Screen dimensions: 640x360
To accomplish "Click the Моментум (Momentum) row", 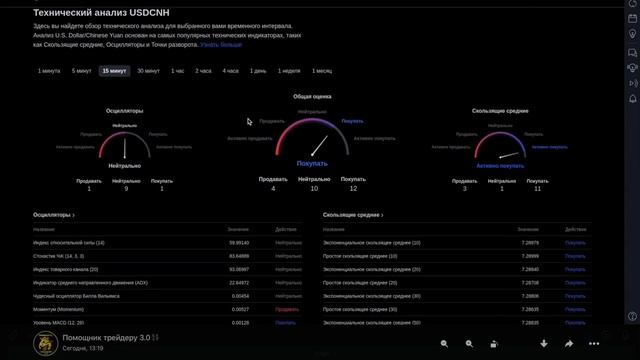I will tap(167, 309).
